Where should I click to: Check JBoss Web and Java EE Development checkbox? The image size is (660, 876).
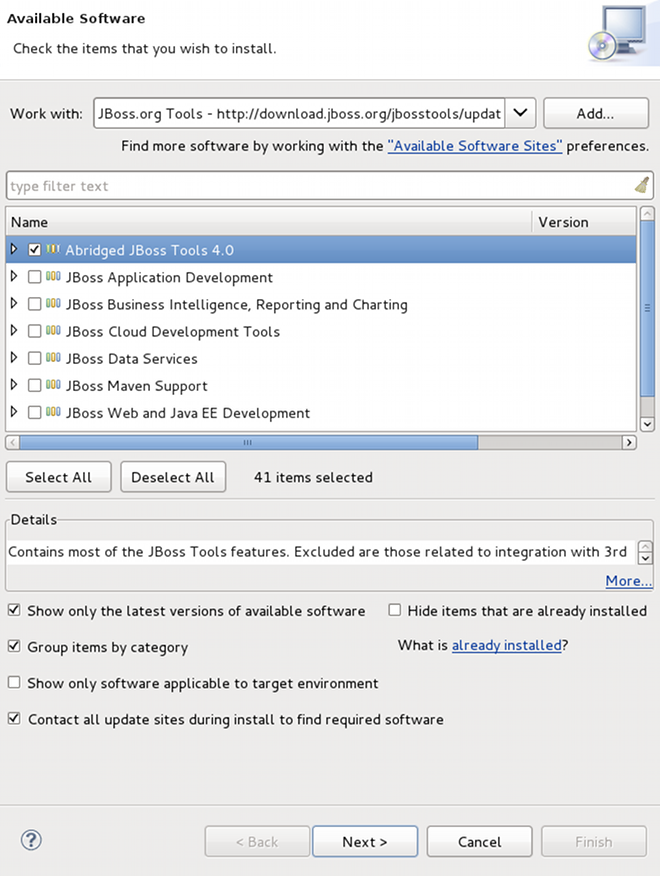(x=35, y=412)
